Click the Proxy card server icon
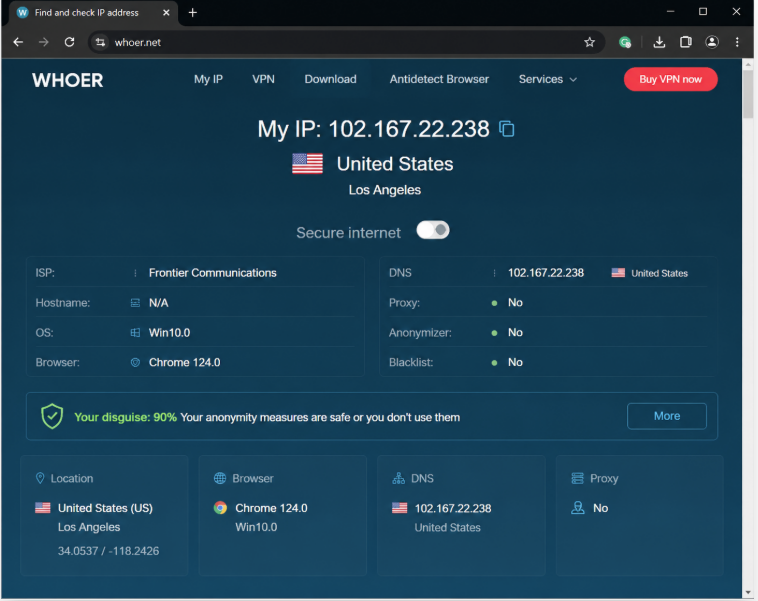This screenshot has height=601, width=758. click(577, 478)
